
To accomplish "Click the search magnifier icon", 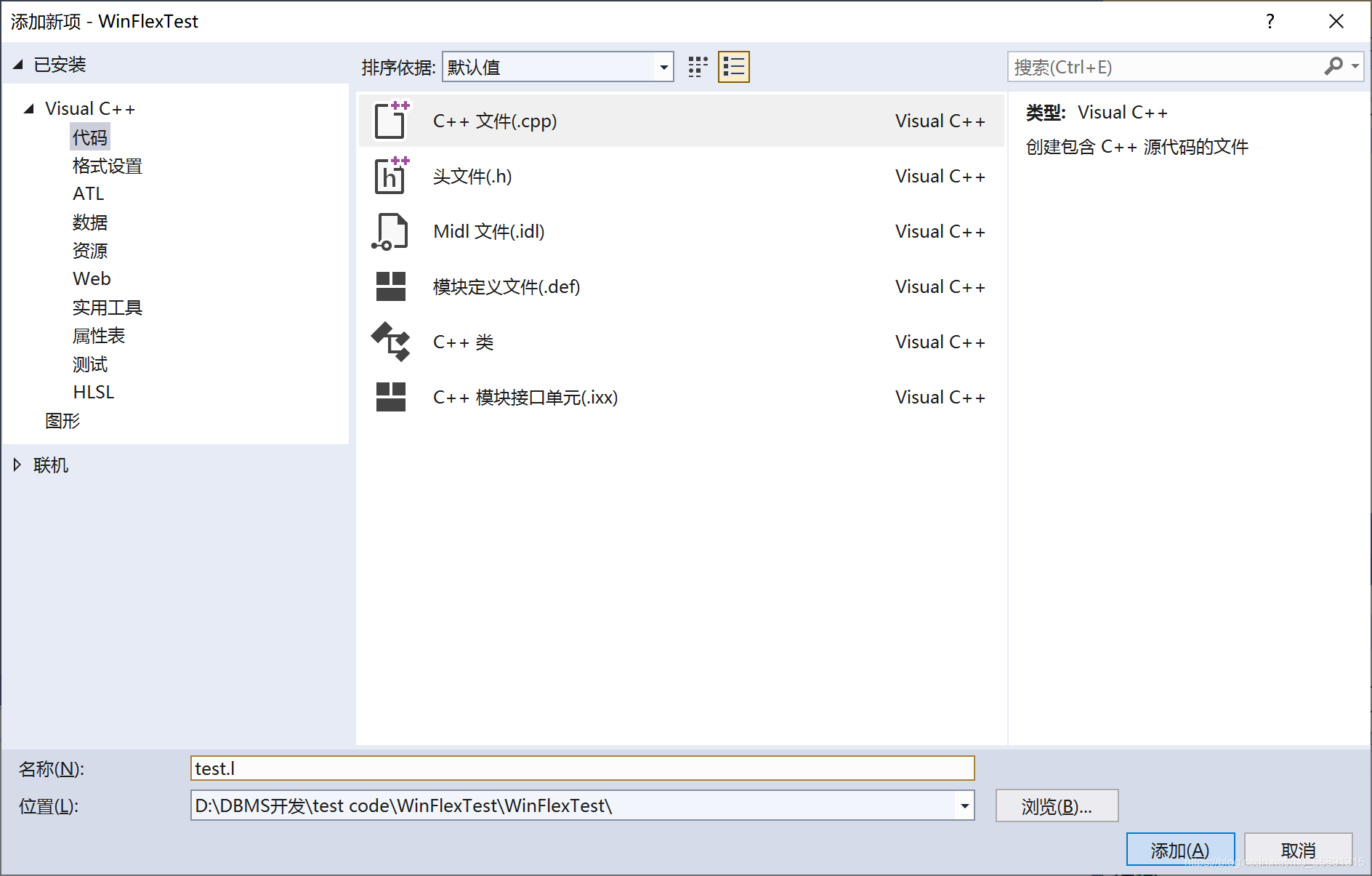I will [x=1333, y=67].
